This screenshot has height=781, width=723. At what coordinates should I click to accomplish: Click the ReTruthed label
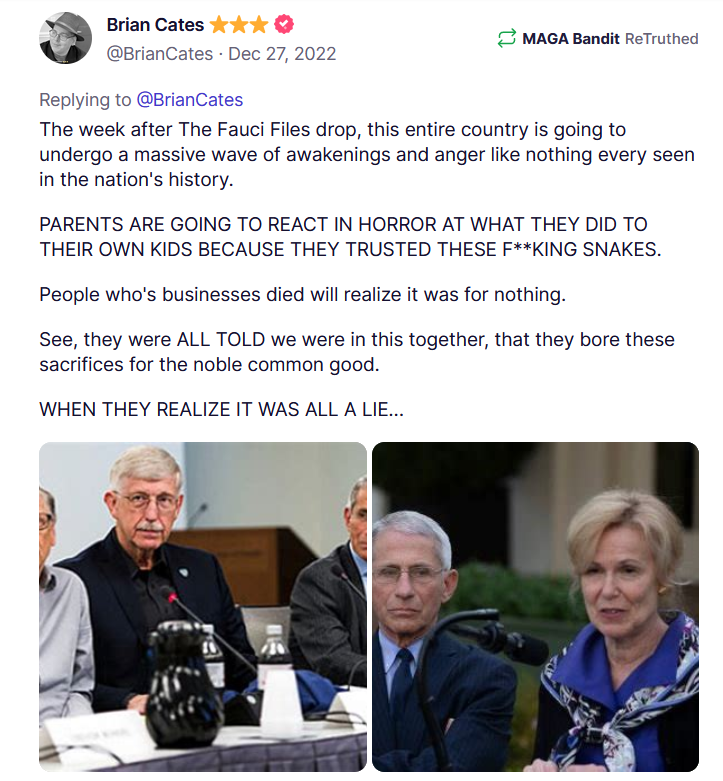pyautogui.click(x=661, y=39)
